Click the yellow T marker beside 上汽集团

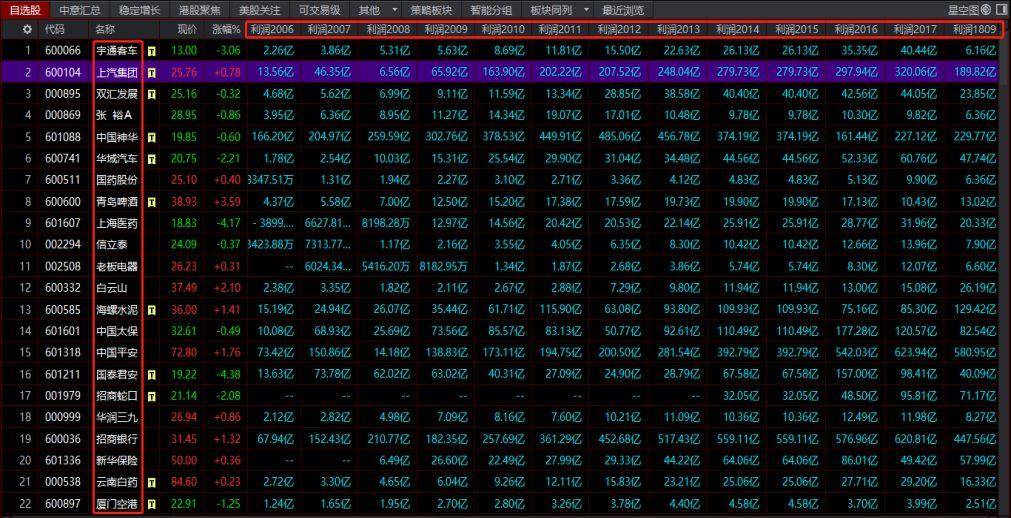point(152,72)
